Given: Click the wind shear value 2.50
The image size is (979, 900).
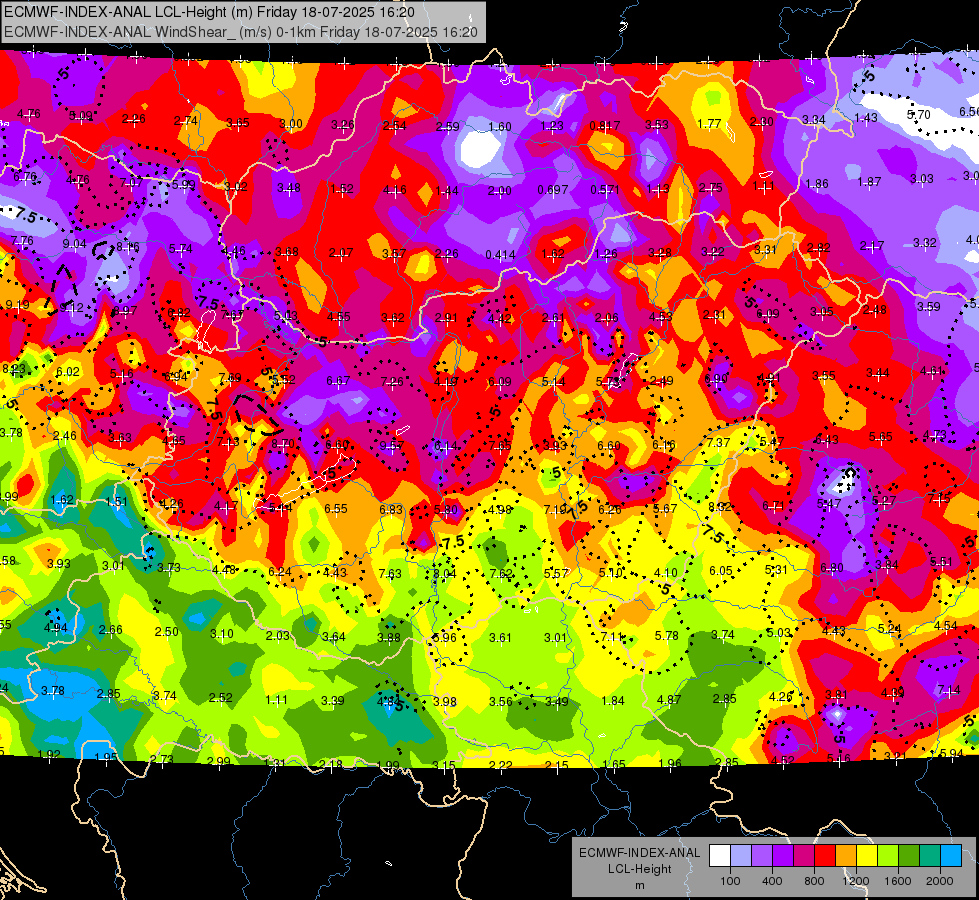Looking at the screenshot, I should point(167,631).
